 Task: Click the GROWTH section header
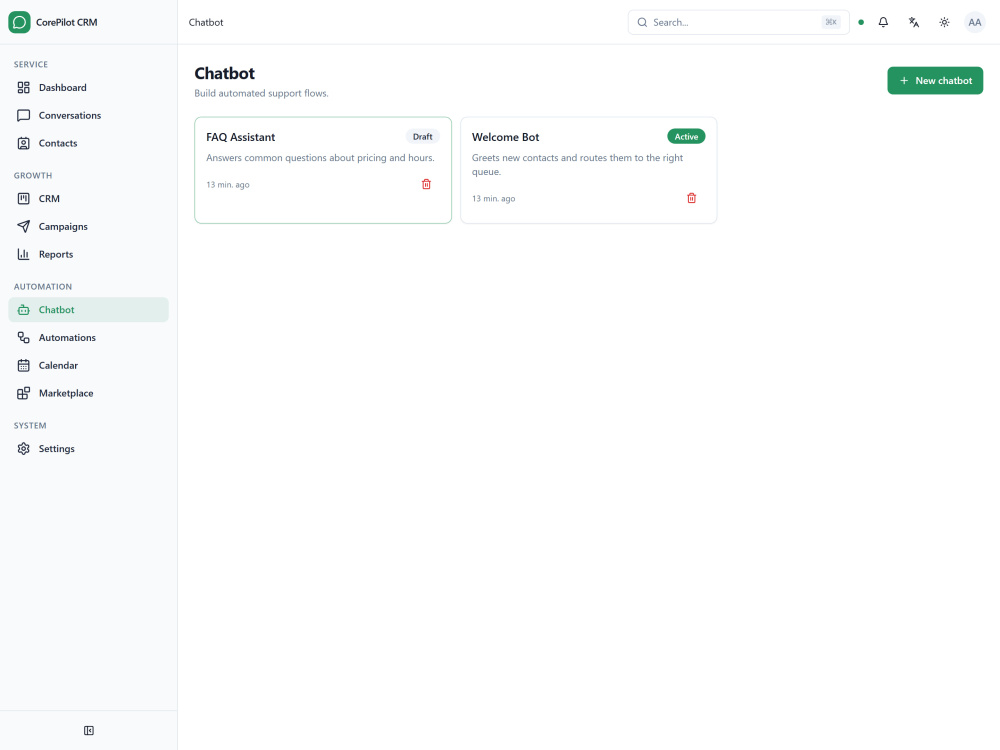click(x=33, y=175)
